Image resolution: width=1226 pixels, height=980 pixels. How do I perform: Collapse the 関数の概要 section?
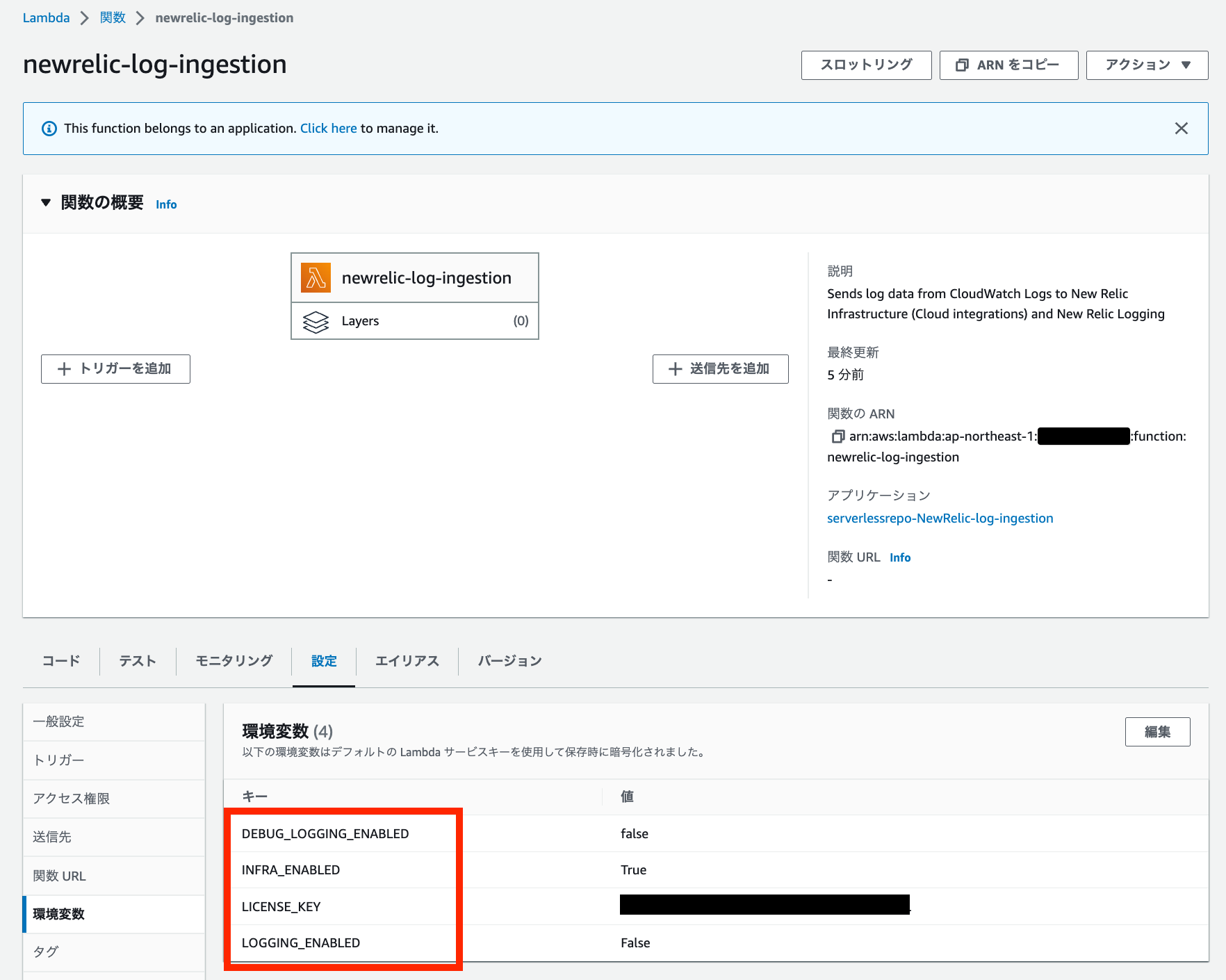(46, 202)
